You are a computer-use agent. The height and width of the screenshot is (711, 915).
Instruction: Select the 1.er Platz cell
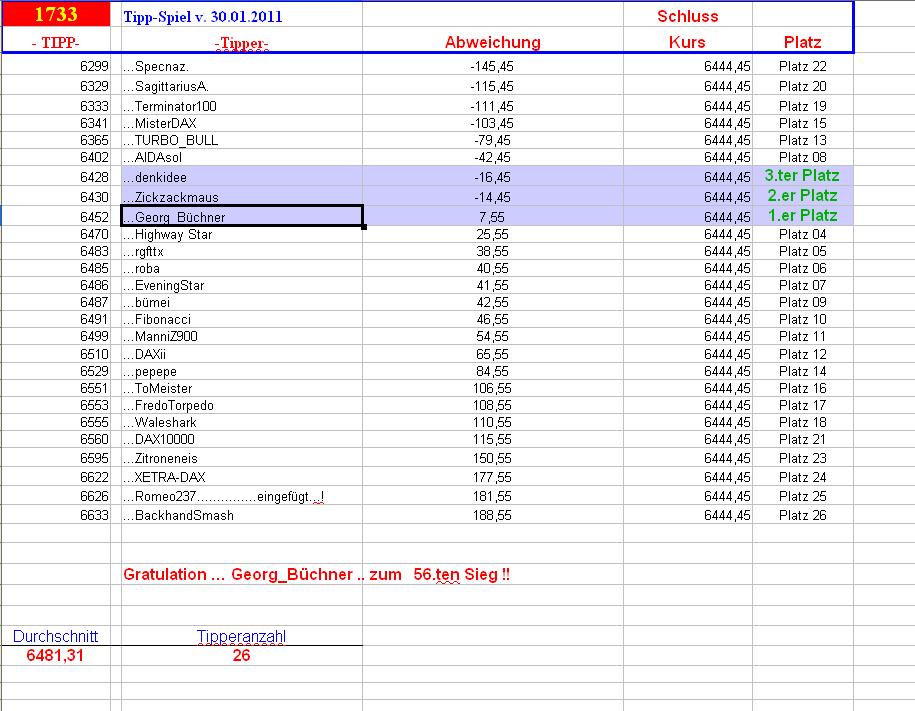pos(802,215)
